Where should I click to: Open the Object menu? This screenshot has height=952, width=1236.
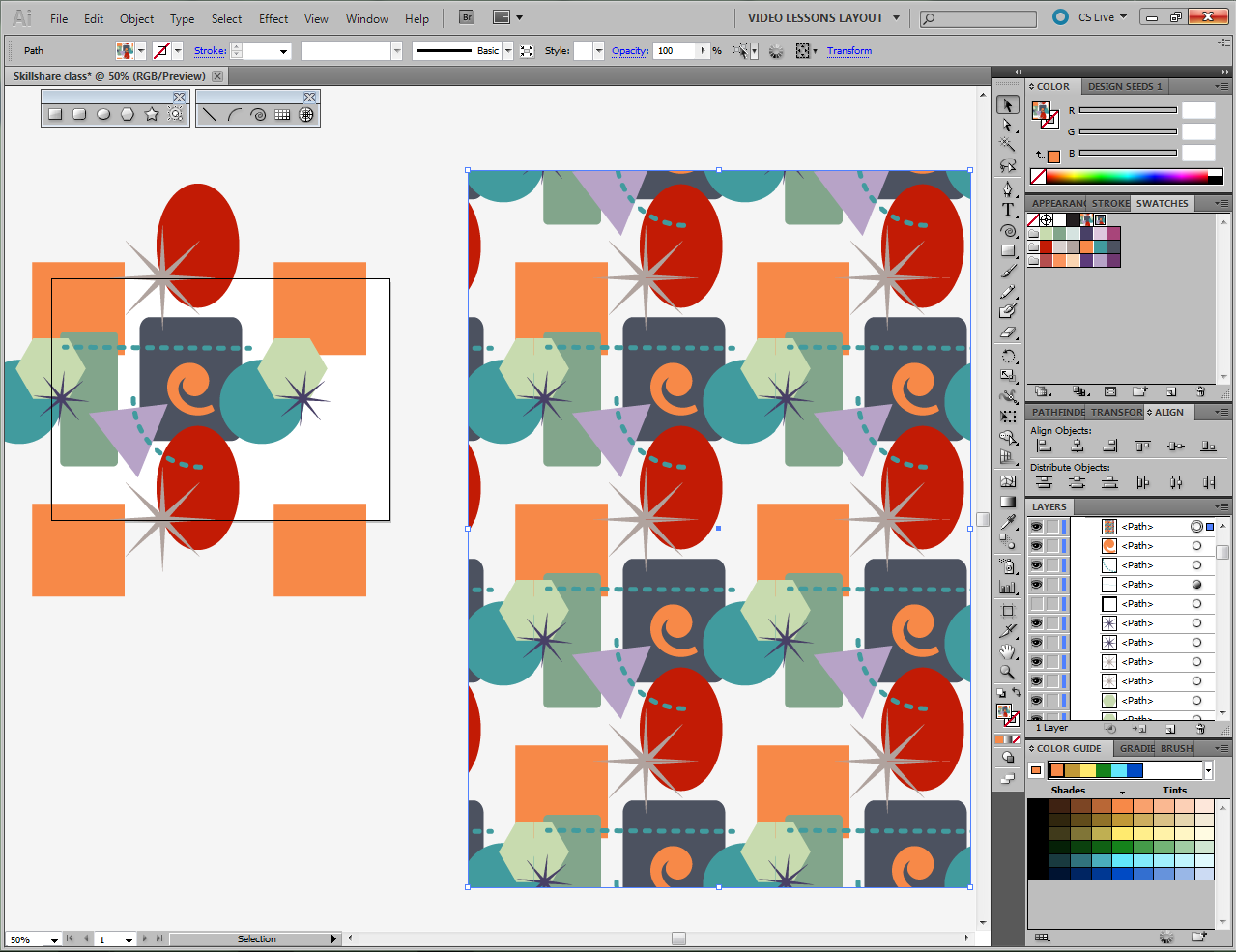[x=136, y=18]
